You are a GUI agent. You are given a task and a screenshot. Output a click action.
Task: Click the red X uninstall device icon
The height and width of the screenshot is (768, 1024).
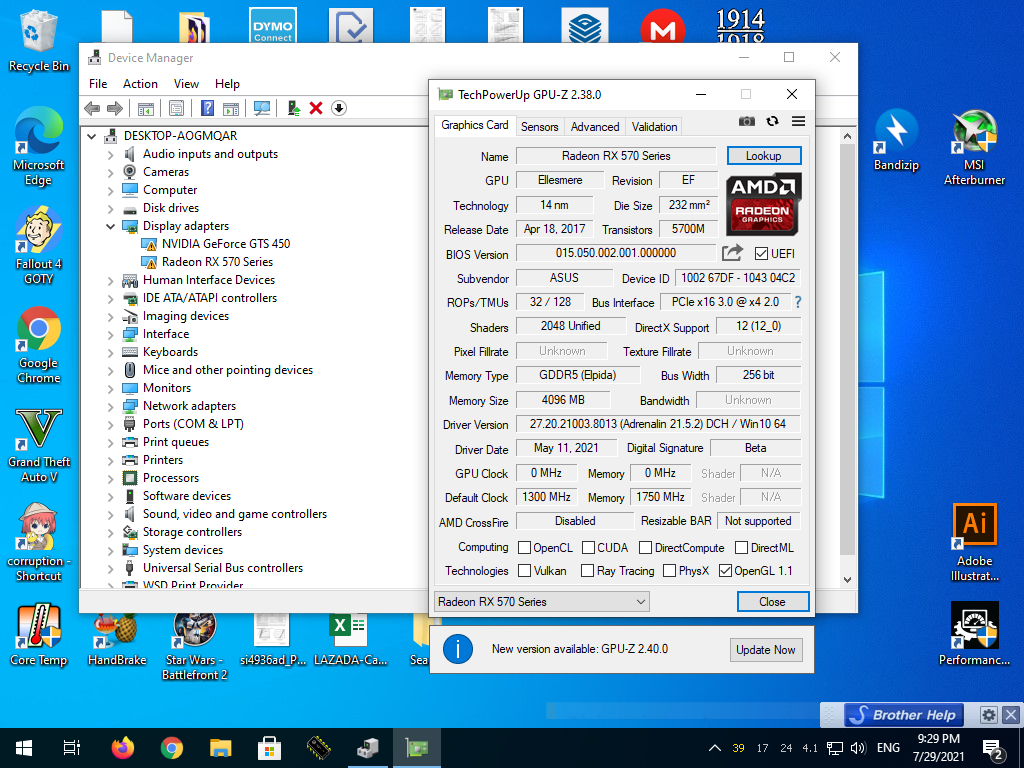(x=316, y=108)
